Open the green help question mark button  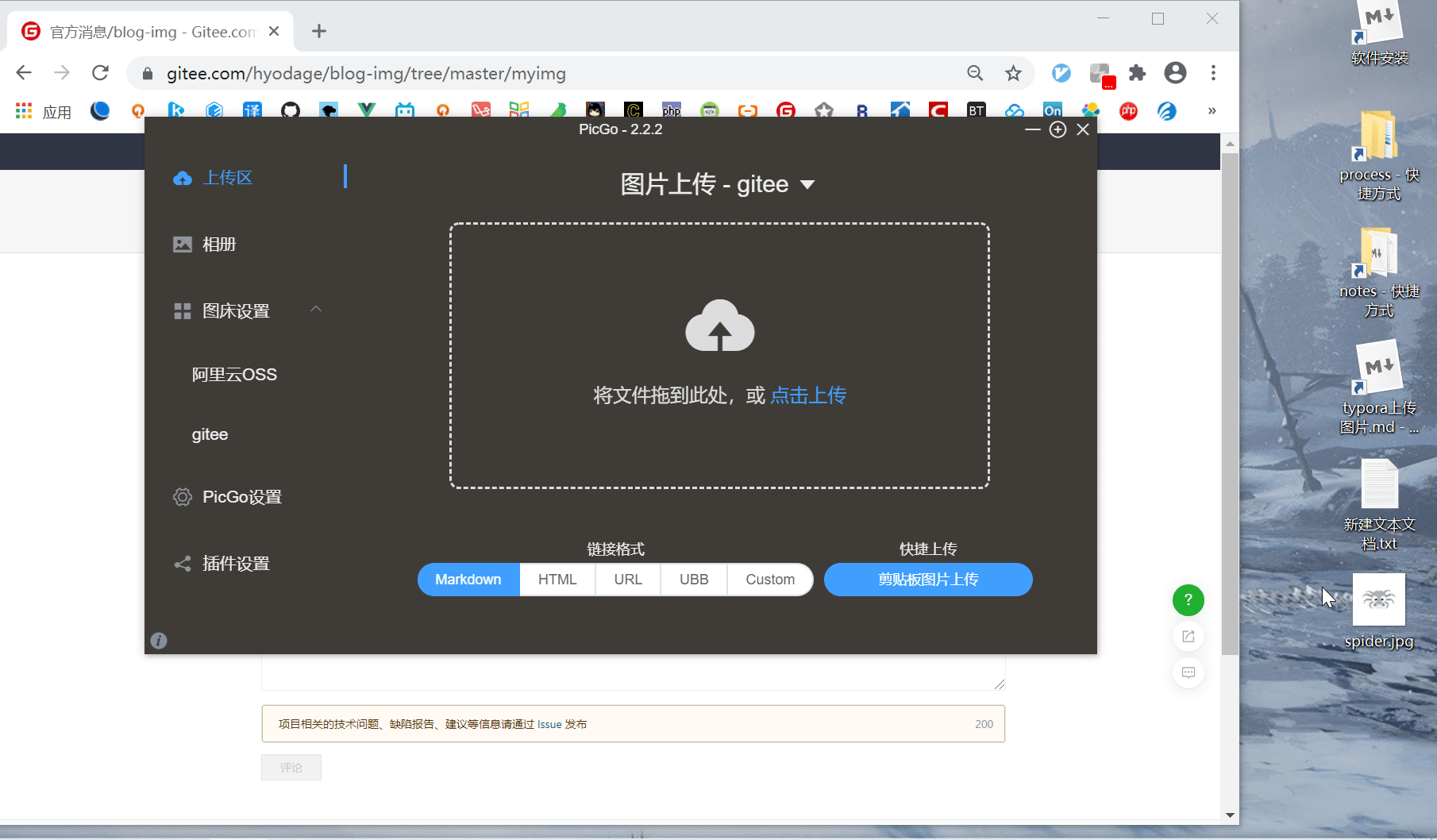pos(1188,600)
